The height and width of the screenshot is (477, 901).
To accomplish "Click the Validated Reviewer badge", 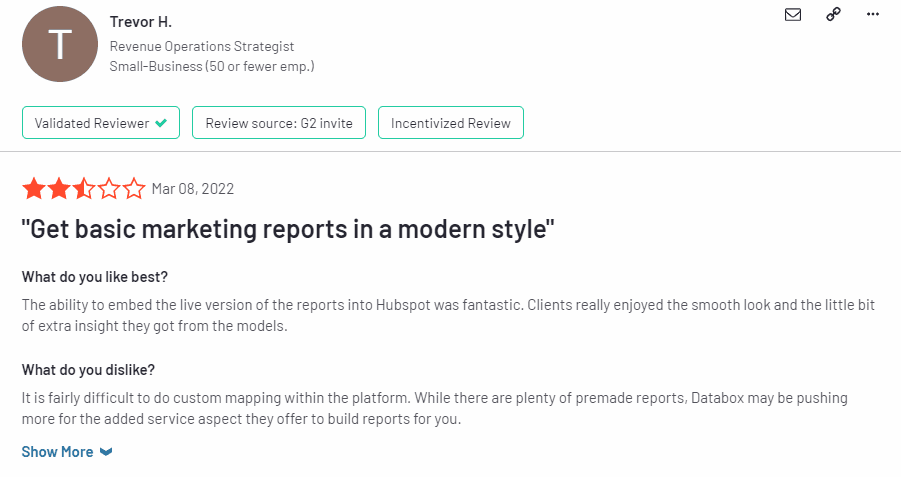I will (101, 122).
